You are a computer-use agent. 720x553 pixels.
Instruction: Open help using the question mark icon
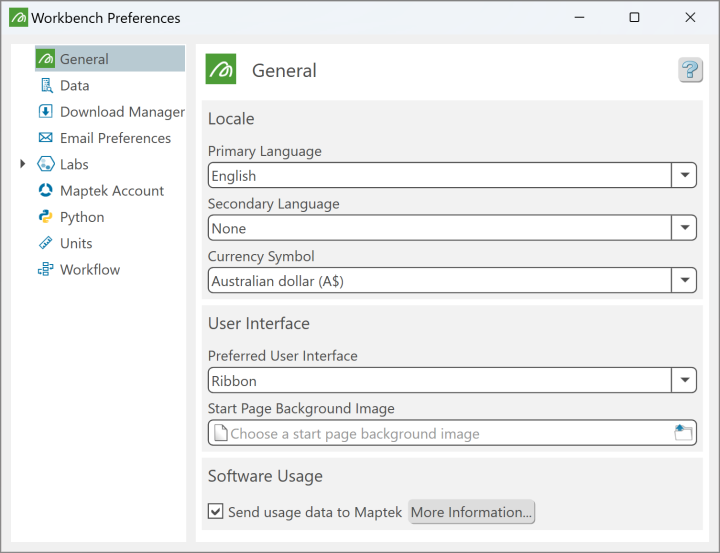[x=690, y=70]
